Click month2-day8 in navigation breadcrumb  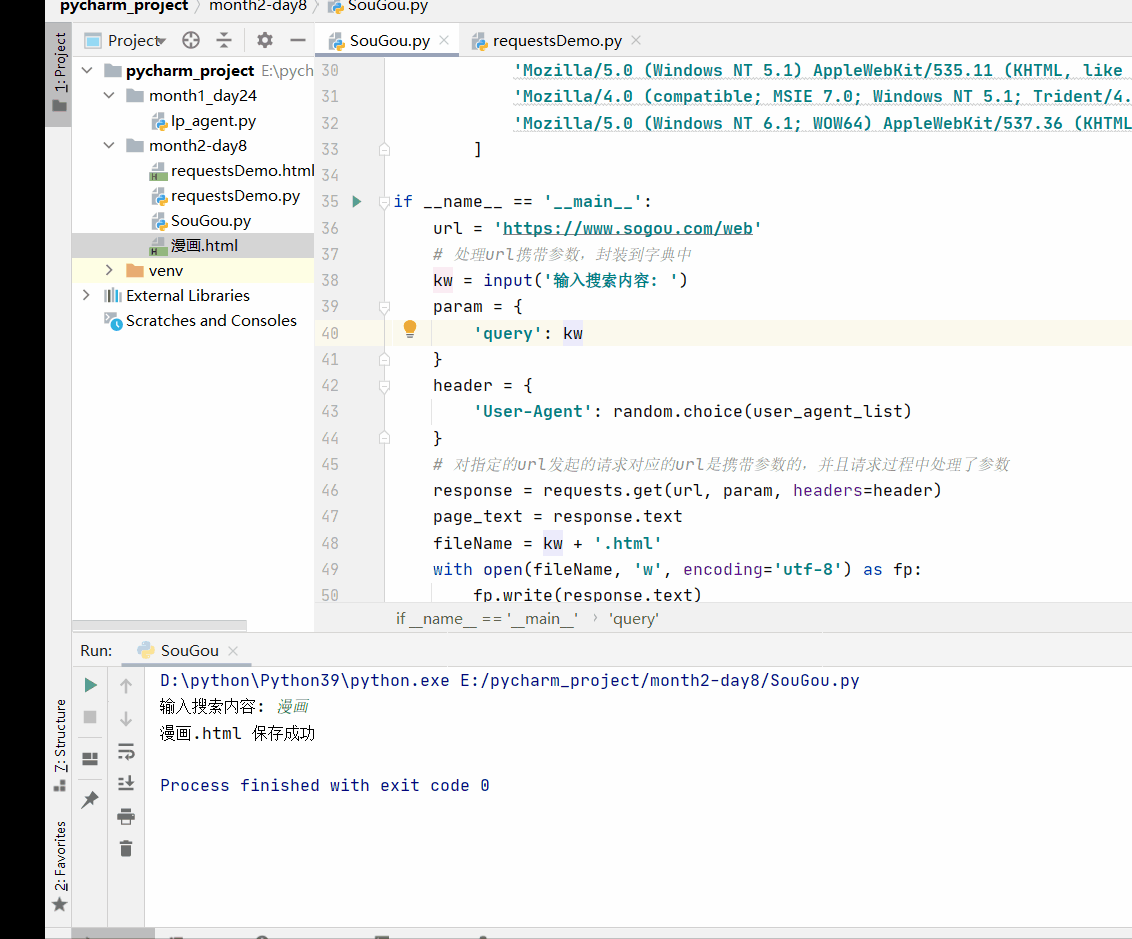(258, 6)
